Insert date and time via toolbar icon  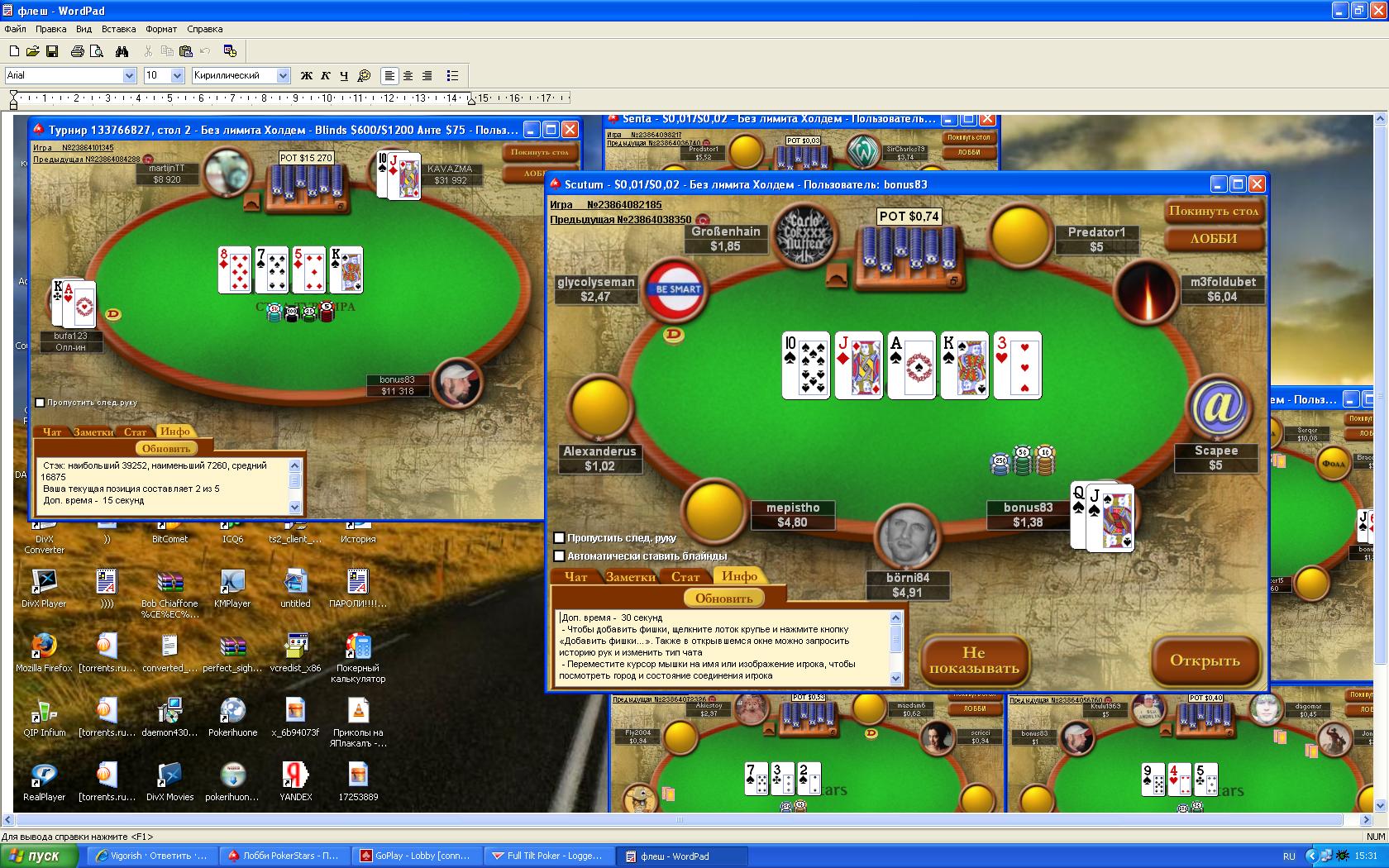[230, 51]
